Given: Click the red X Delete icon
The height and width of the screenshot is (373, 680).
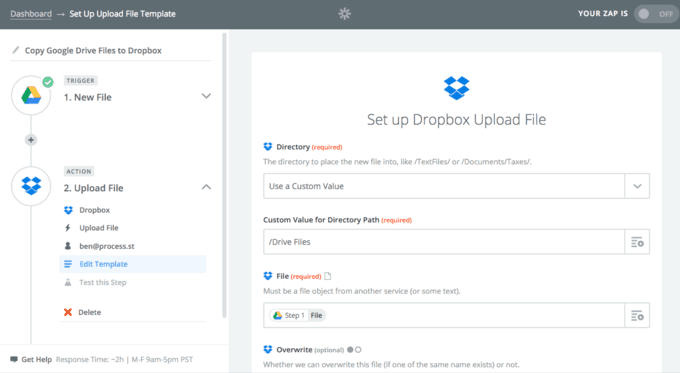Looking at the screenshot, I should click(x=68, y=312).
